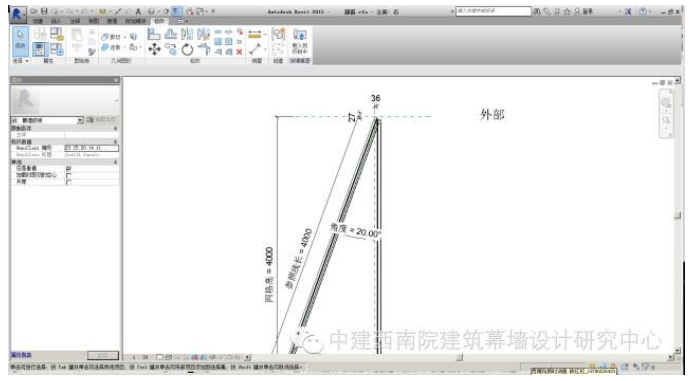The width and height of the screenshot is (696, 381).
Task: Click the zoom region icon on navigation bar
Action: coord(666,120)
